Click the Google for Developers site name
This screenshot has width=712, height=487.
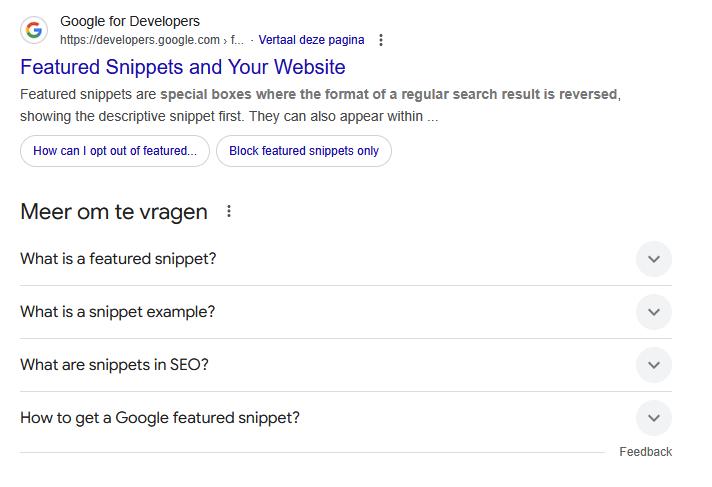tap(130, 21)
